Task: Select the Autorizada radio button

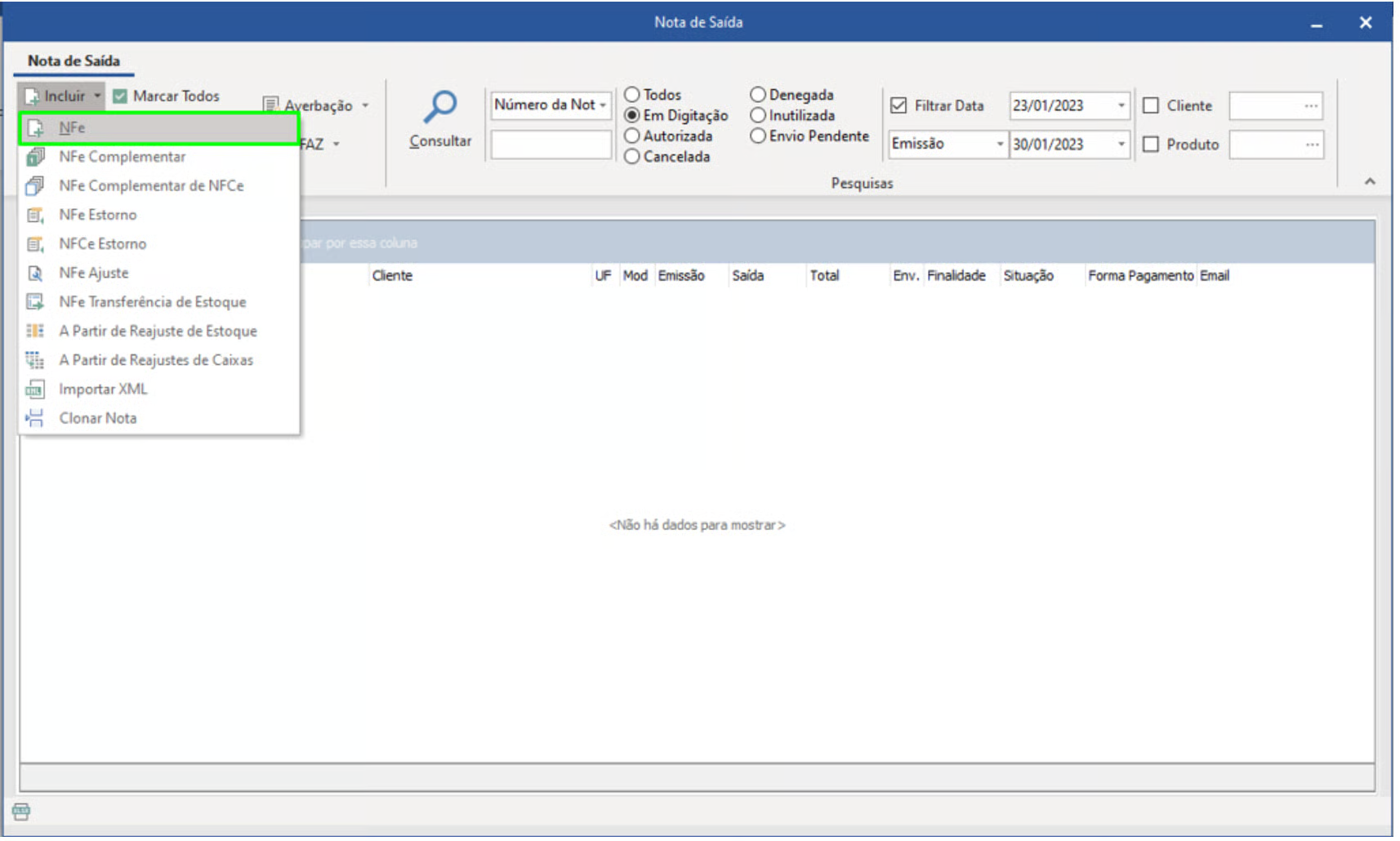Action: pyautogui.click(x=631, y=136)
